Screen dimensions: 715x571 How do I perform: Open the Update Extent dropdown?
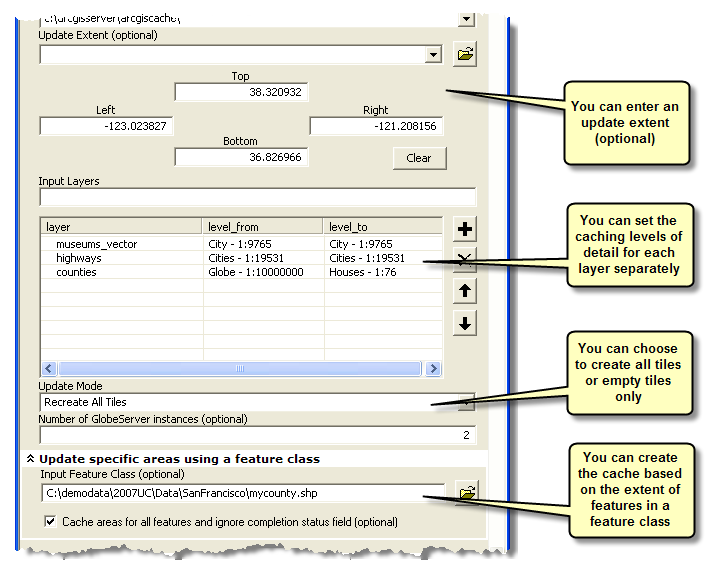pos(433,54)
